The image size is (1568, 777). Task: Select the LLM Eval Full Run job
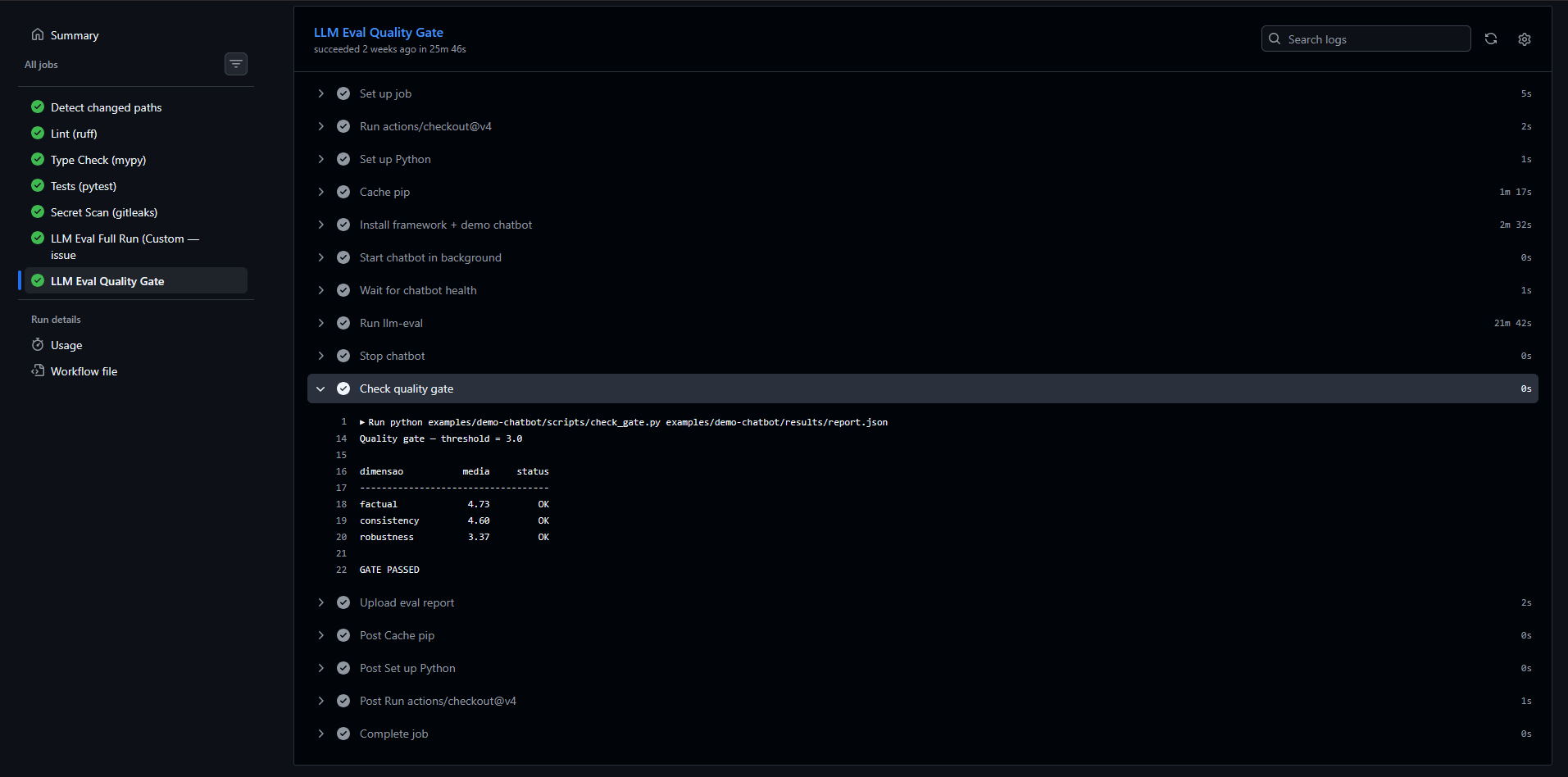coord(125,247)
